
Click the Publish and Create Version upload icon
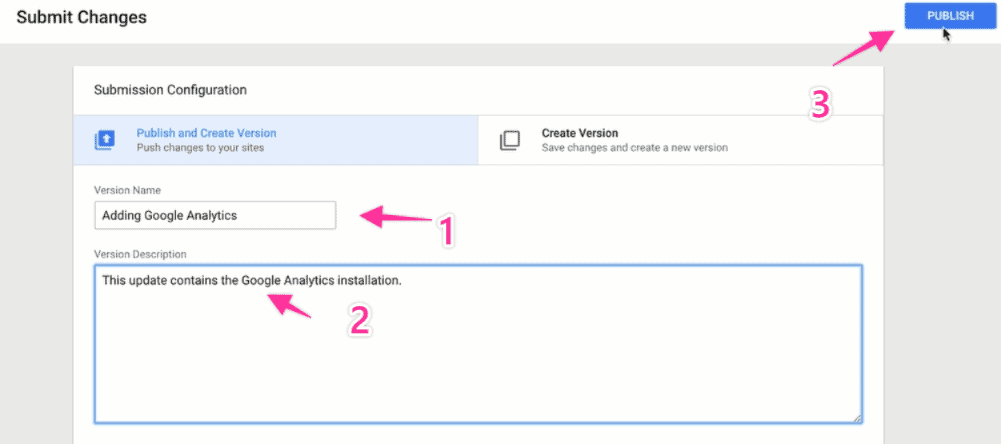(105, 141)
